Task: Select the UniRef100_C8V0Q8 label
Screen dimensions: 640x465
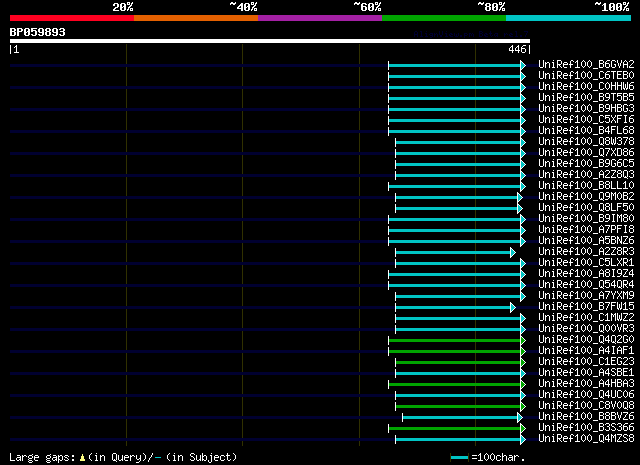Action: pos(586,406)
